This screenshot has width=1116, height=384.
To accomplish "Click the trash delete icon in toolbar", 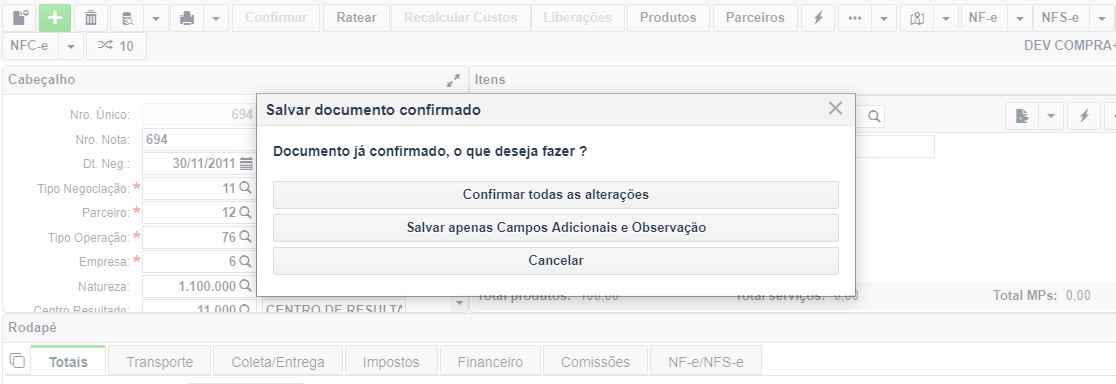I will point(91,18).
